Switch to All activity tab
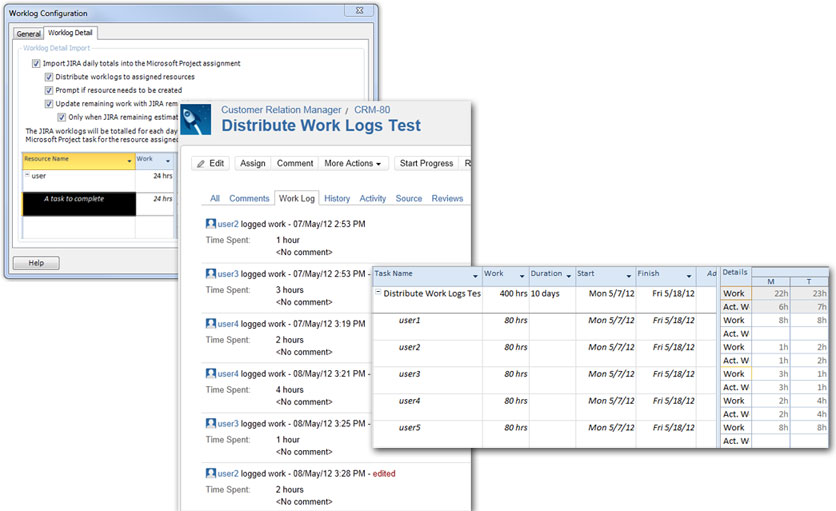 [215, 198]
